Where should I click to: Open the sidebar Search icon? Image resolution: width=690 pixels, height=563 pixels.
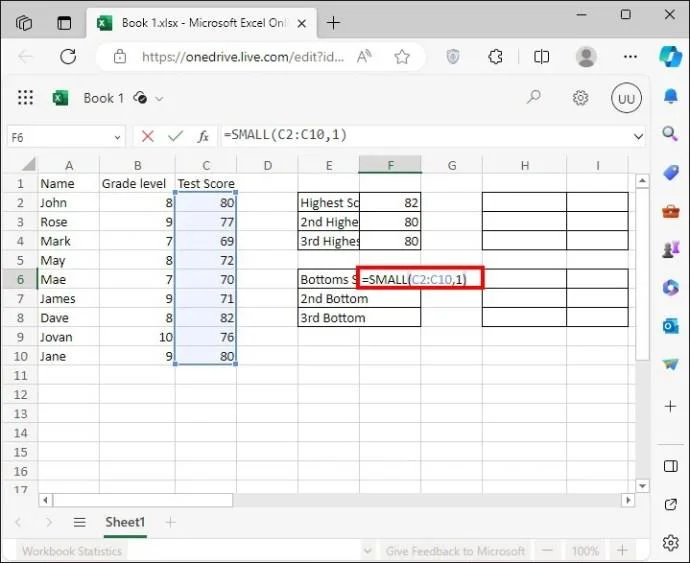[670, 133]
